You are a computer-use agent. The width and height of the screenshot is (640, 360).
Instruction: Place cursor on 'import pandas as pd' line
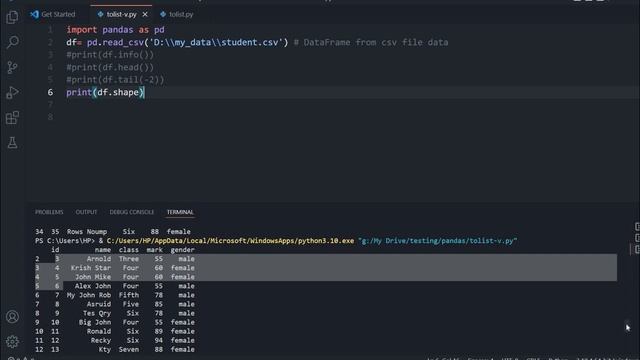(116, 30)
